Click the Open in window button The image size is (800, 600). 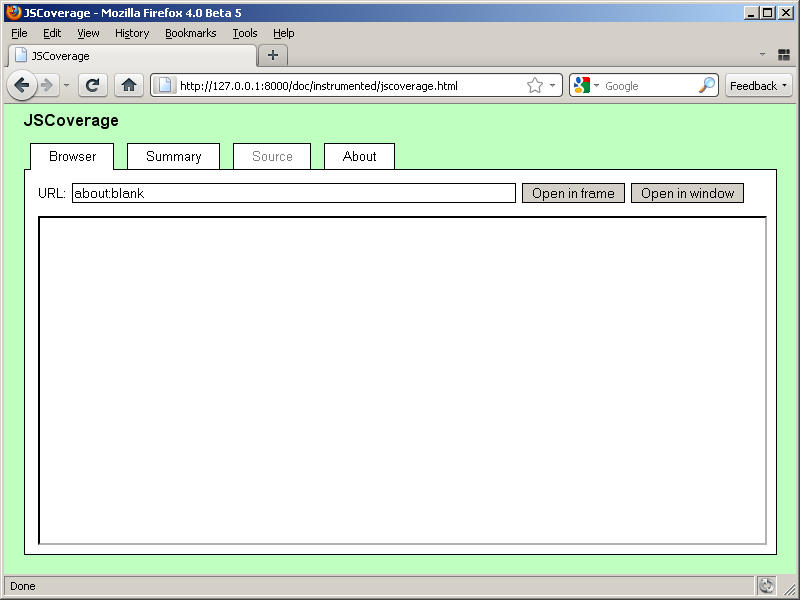point(687,193)
